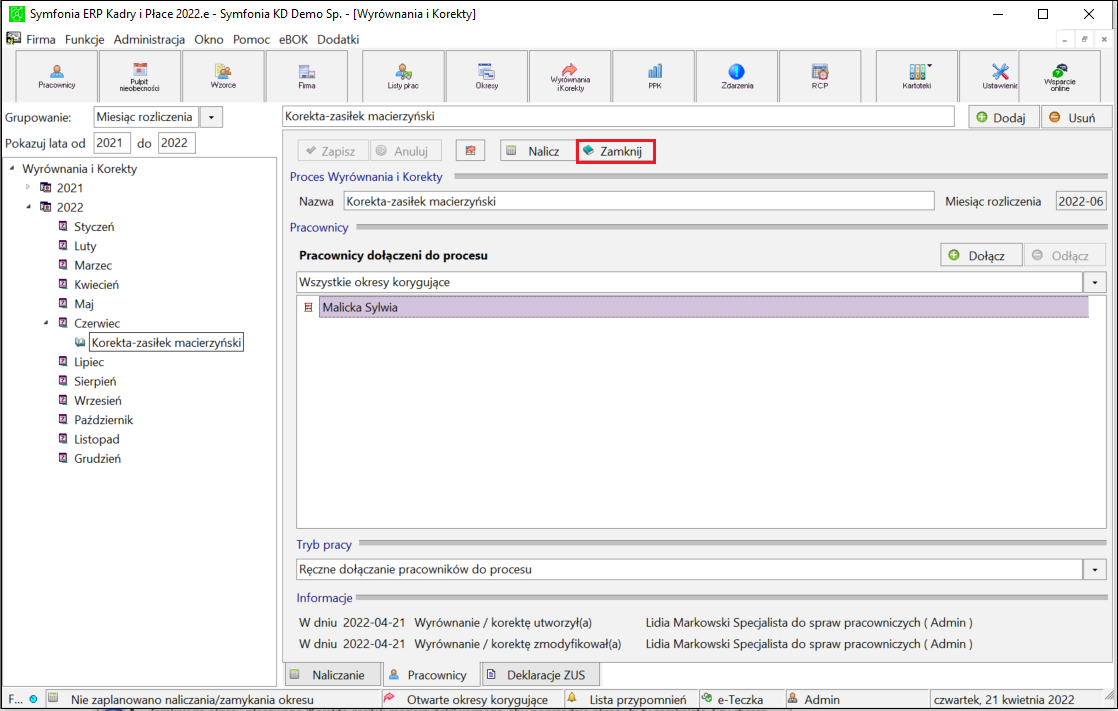The height and width of the screenshot is (711, 1118).
Task: Click the Dołącz button
Action: pos(981,255)
